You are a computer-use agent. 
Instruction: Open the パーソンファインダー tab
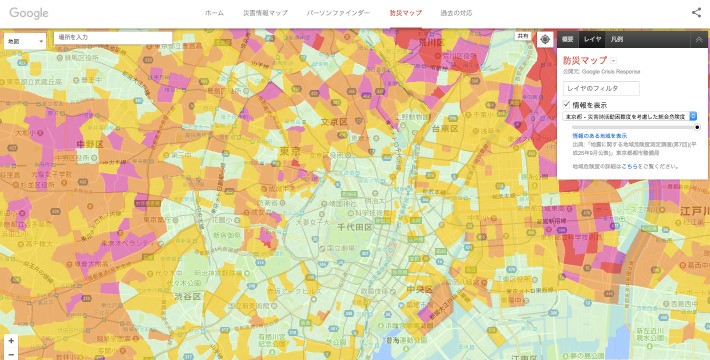(x=338, y=13)
